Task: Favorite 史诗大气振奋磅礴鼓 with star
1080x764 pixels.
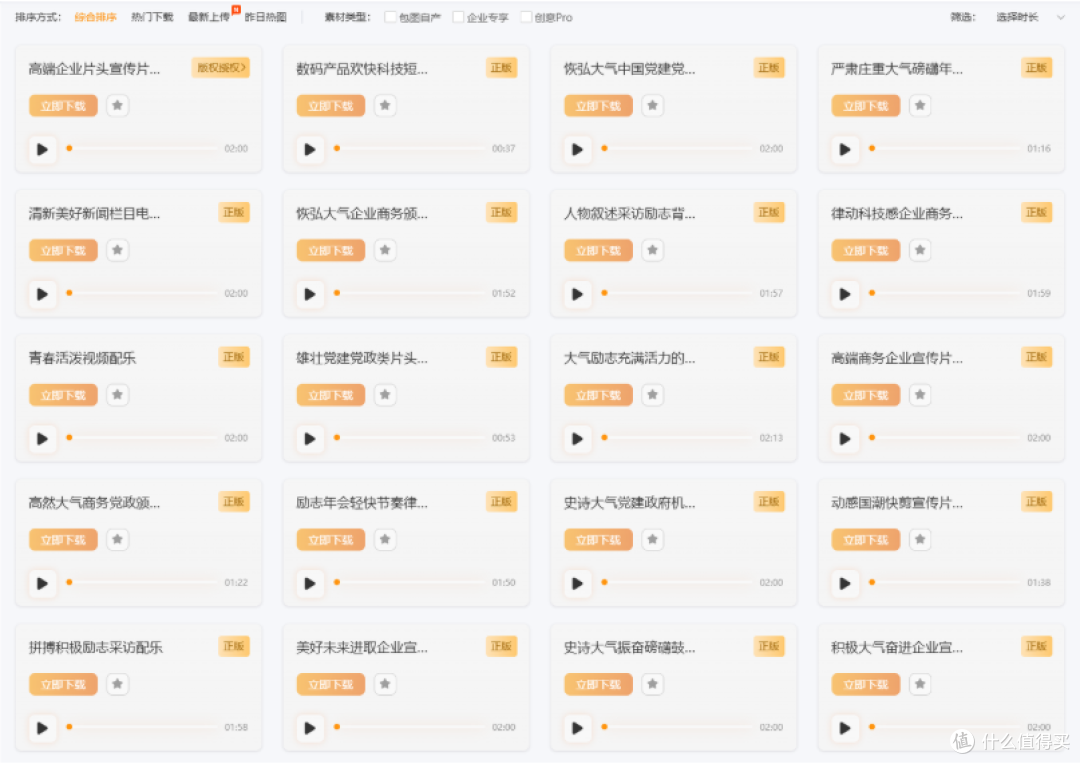Action: click(x=653, y=684)
